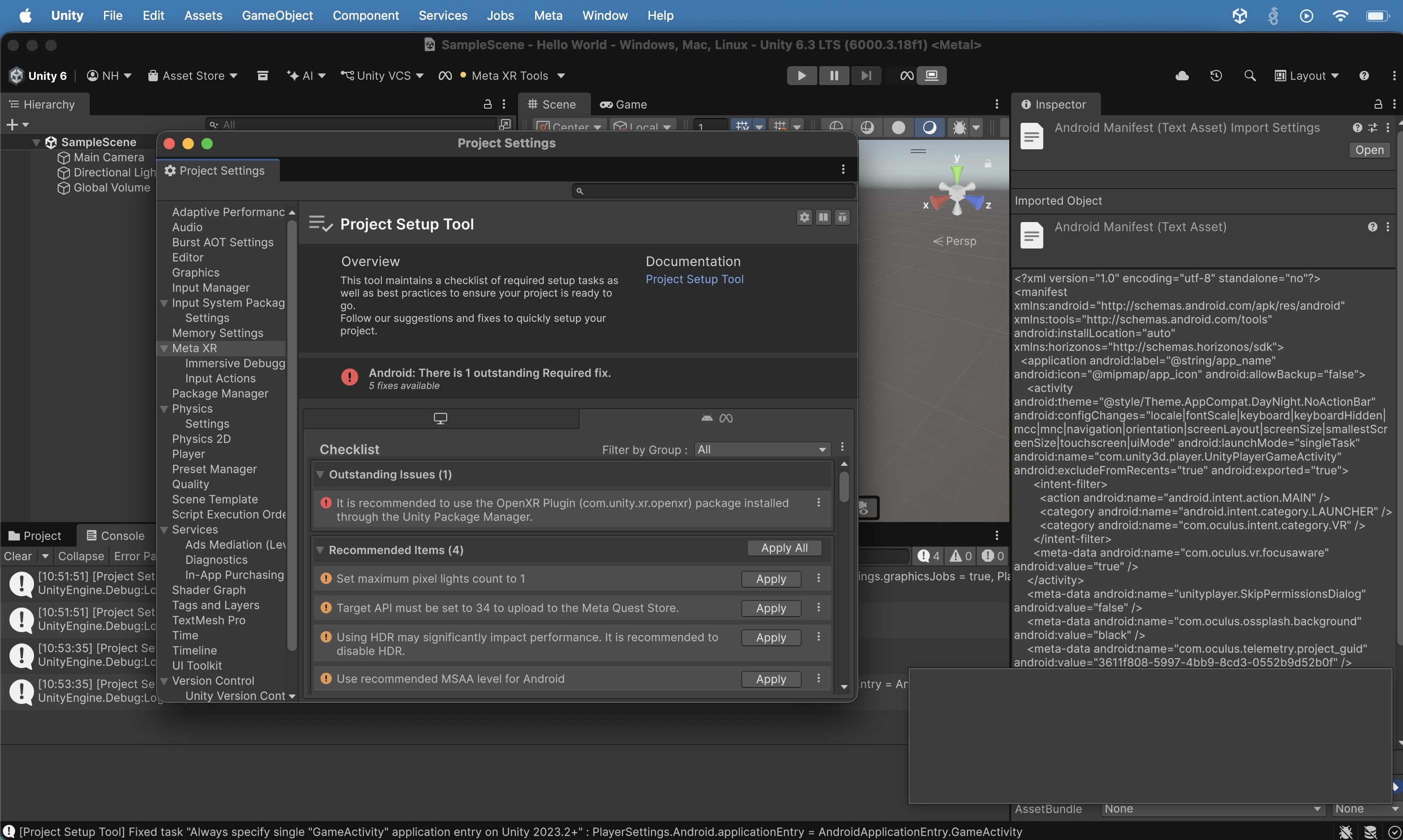Open the preset sliders icon in the Inspector header
Image resolution: width=1403 pixels, height=840 pixels.
pos(1373,128)
